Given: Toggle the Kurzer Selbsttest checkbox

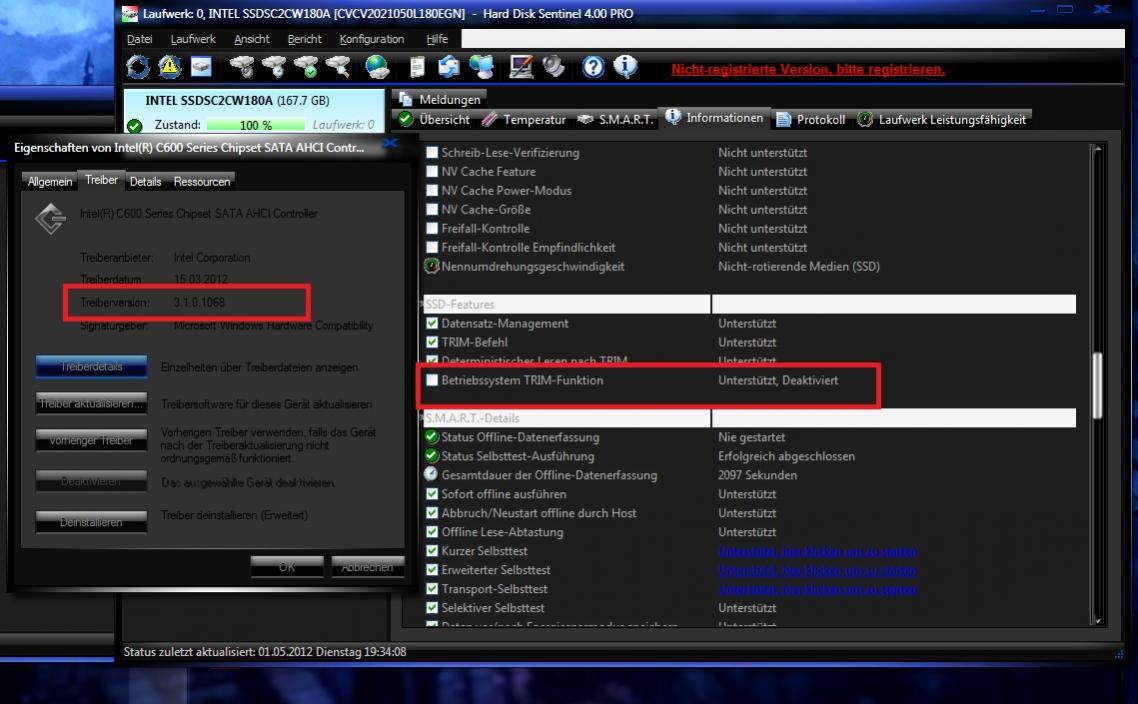Looking at the screenshot, I should (432, 551).
